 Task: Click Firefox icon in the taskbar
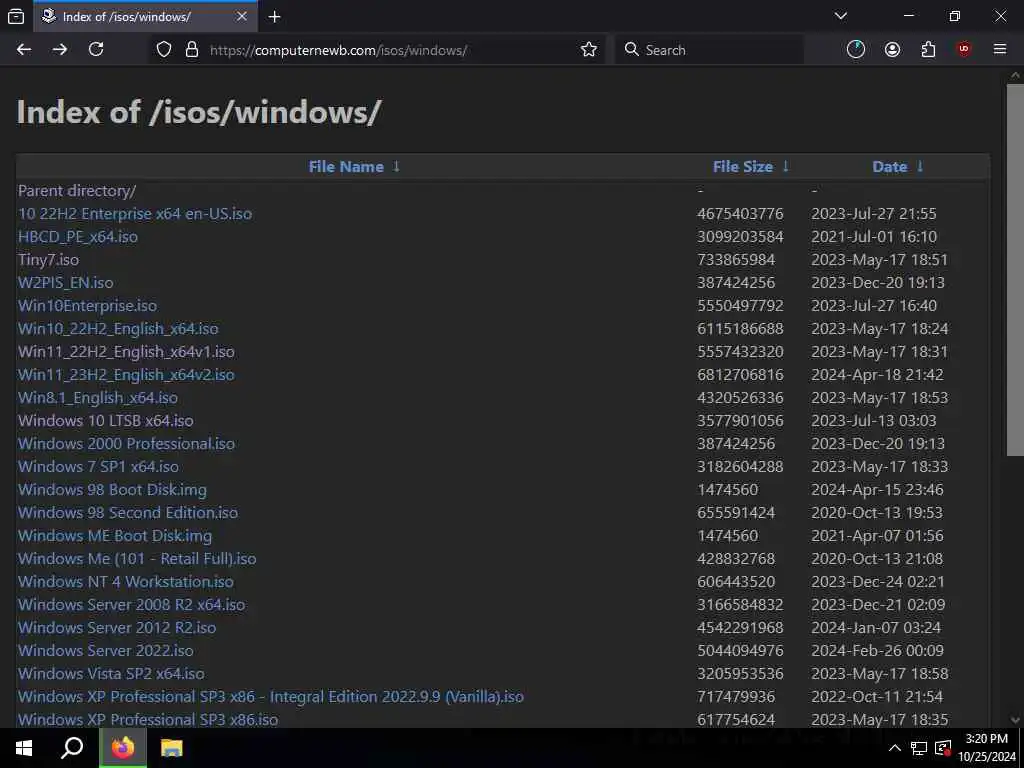[x=123, y=748]
